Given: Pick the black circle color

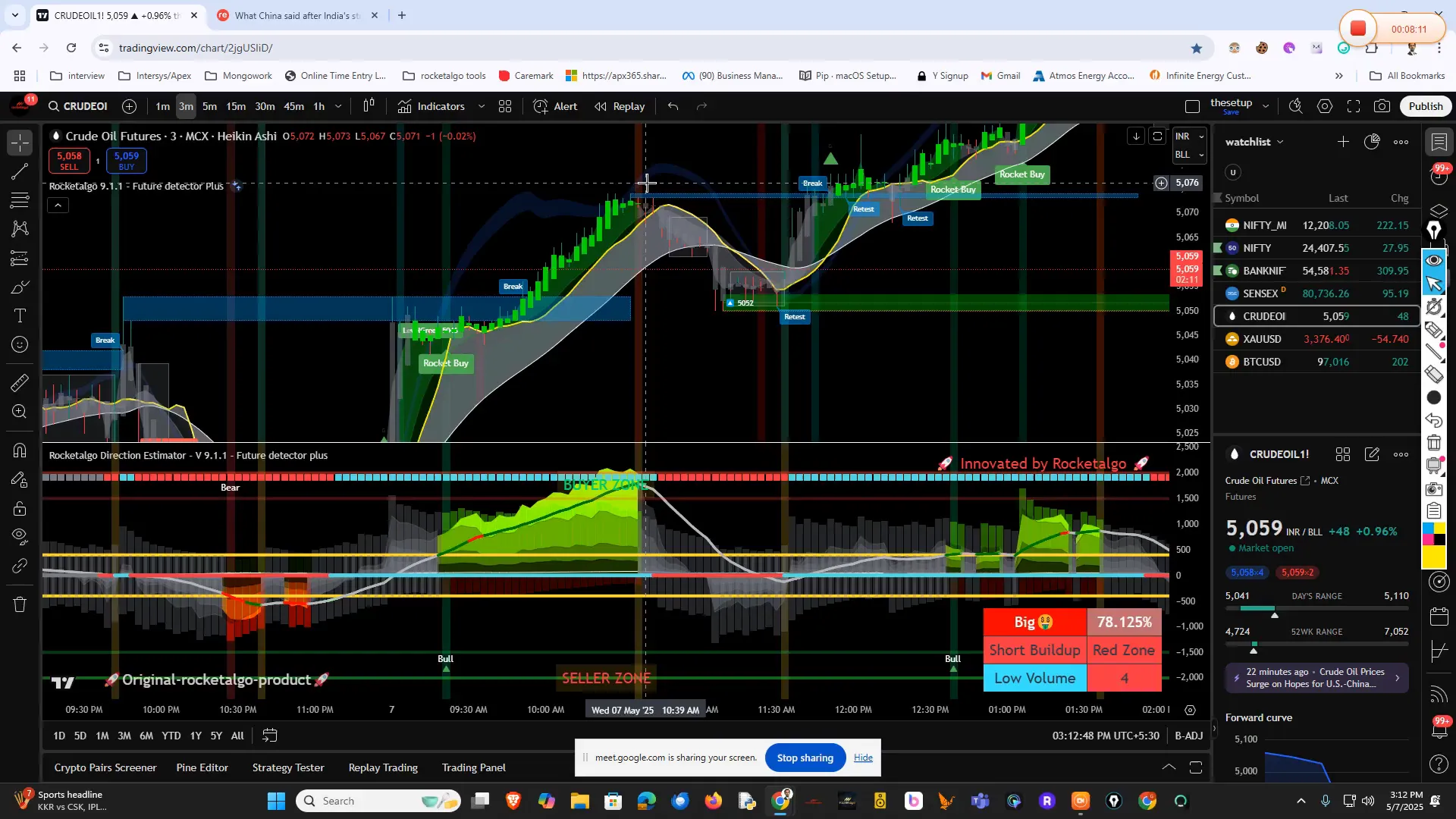Looking at the screenshot, I should point(1433,397).
